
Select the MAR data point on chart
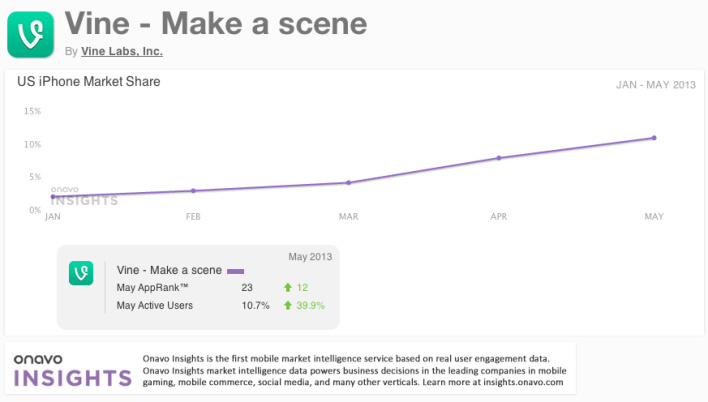(x=349, y=183)
